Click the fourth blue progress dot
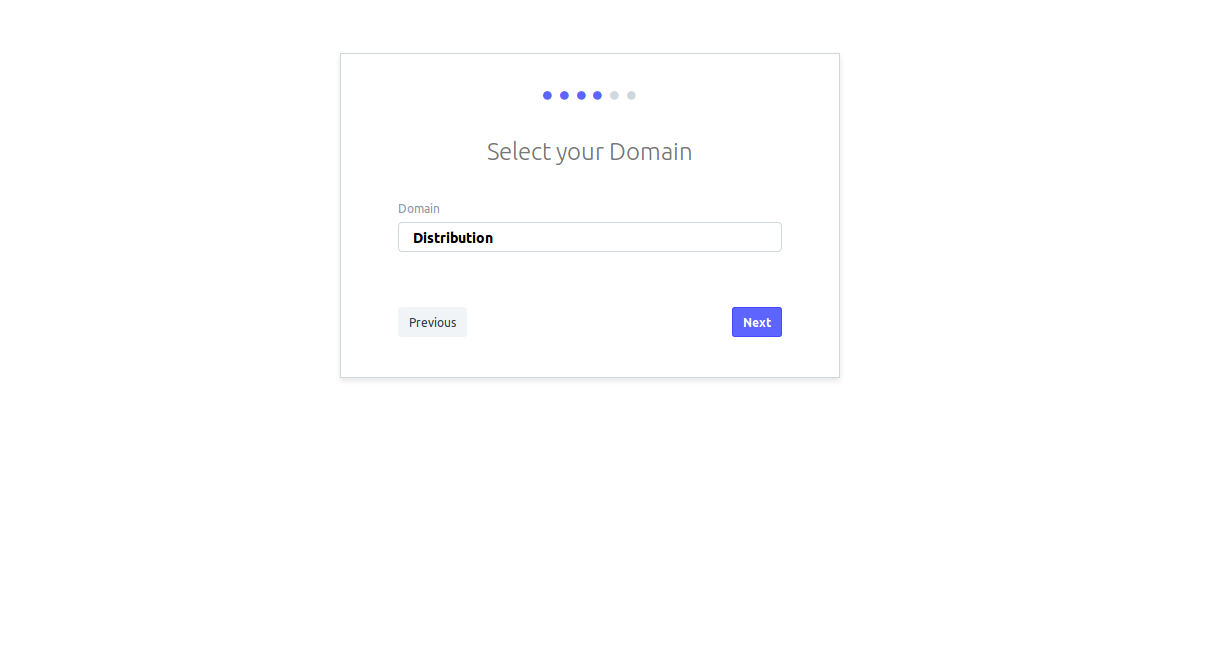 (597, 96)
